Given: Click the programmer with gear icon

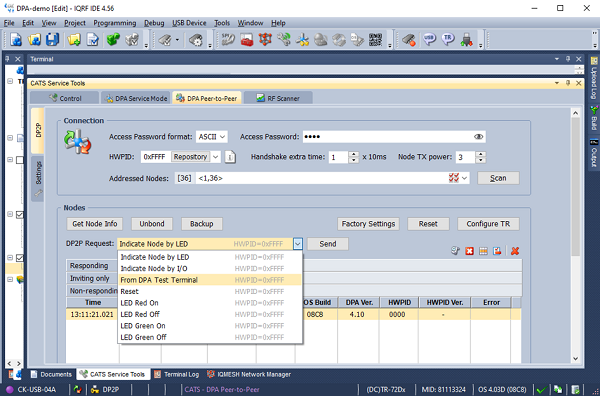Looking at the screenshot, I should click(x=196, y=39).
